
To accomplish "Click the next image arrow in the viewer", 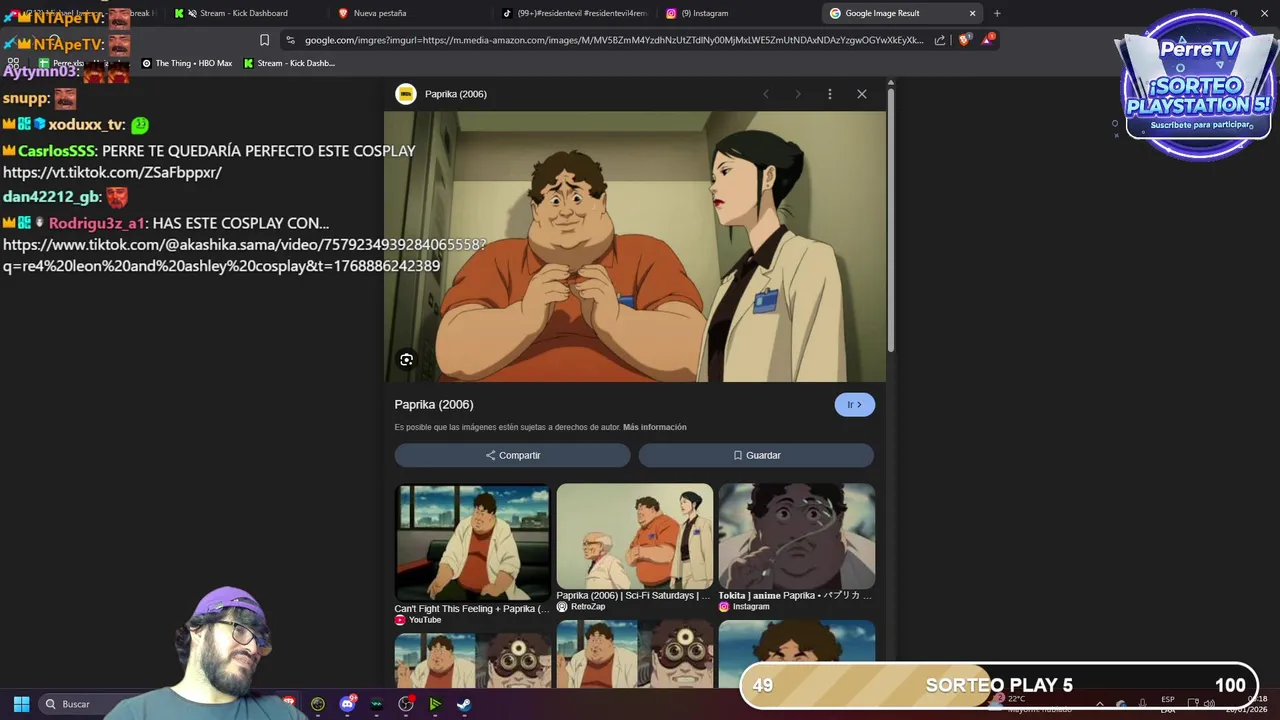I will pyautogui.click(x=798, y=94).
